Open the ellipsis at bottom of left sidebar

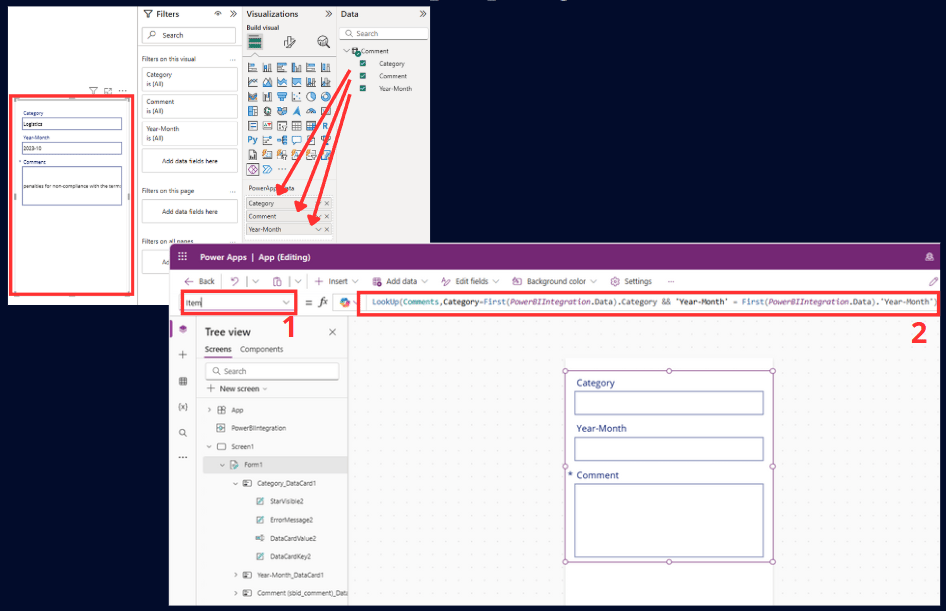tap(183, 457)
